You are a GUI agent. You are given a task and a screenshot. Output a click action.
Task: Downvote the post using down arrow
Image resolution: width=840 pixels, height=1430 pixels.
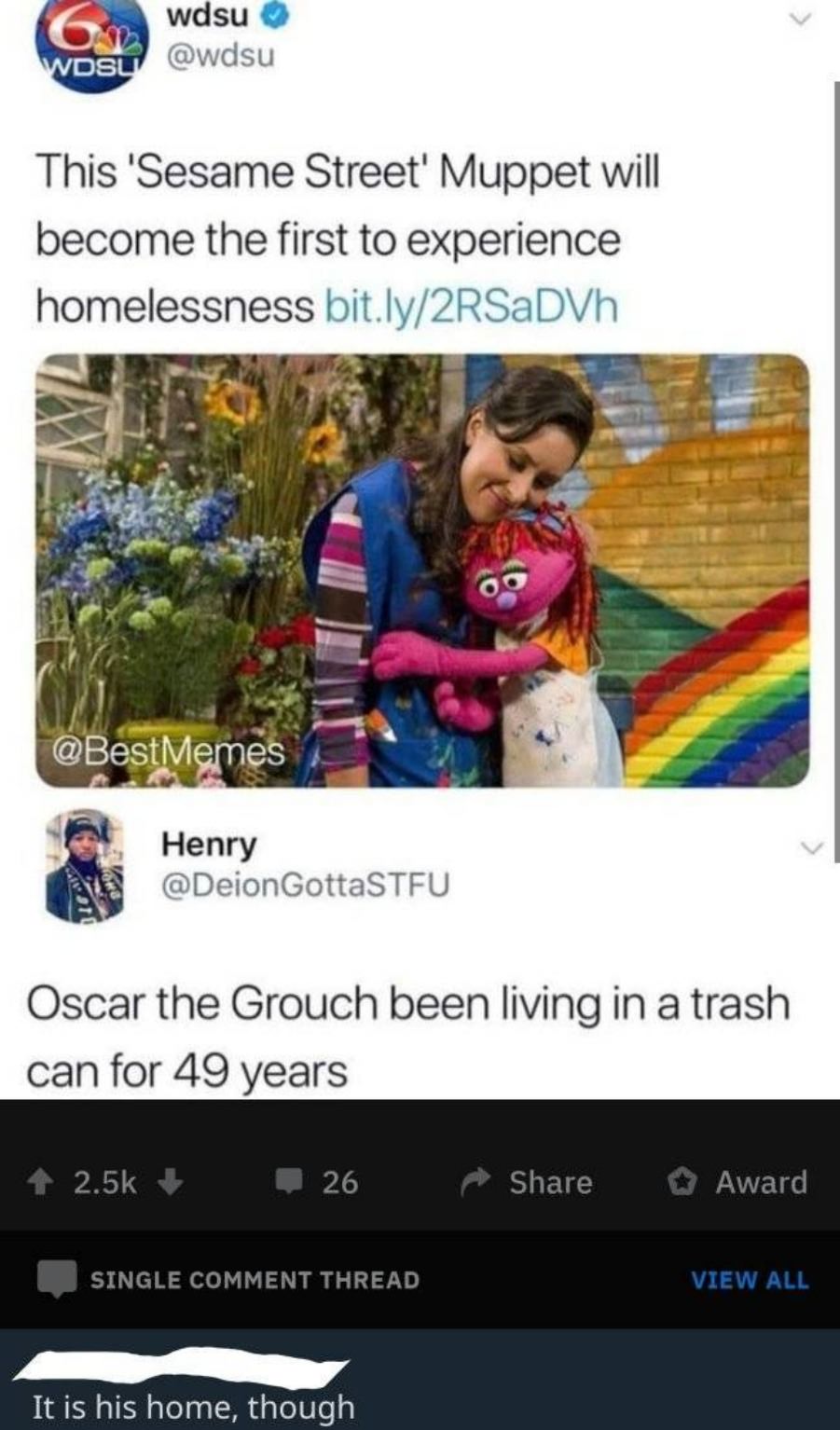click(x=170, y=1182)
